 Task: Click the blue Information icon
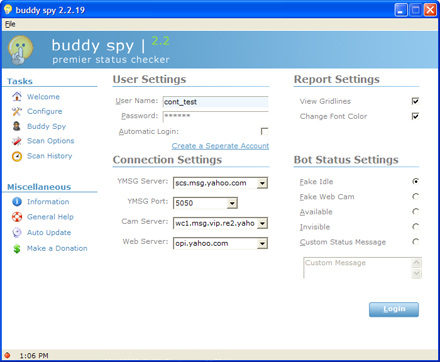click(17, 202)
